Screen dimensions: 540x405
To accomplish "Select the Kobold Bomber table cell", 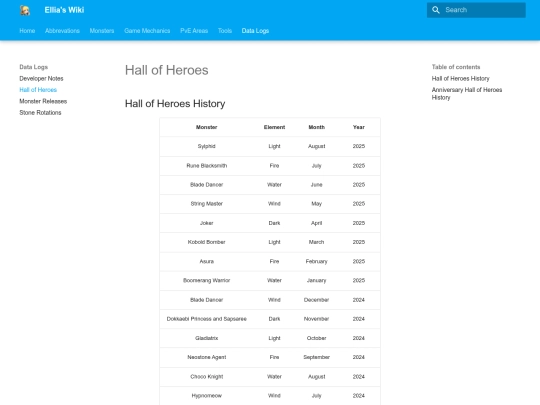I will coord(207,242).
